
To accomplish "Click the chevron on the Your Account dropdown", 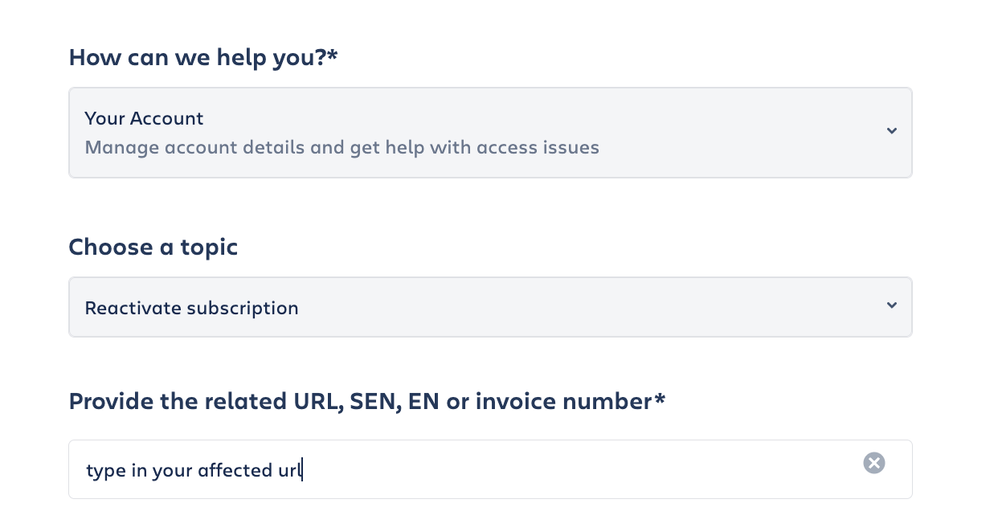I will (891, 131).
